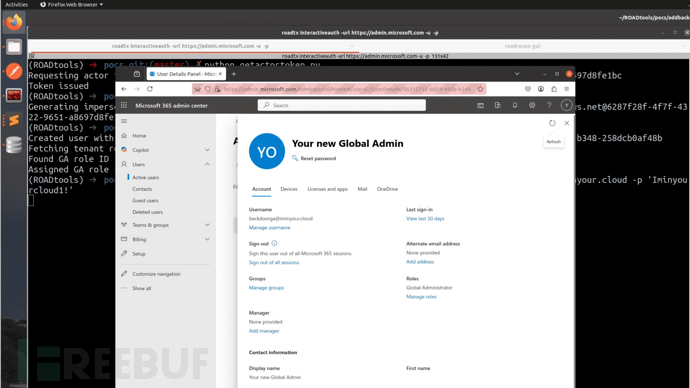This screenshot has height=388, width=690.
Task: Select the User Details Panel browser tab
Action: [x=186, y=74]
